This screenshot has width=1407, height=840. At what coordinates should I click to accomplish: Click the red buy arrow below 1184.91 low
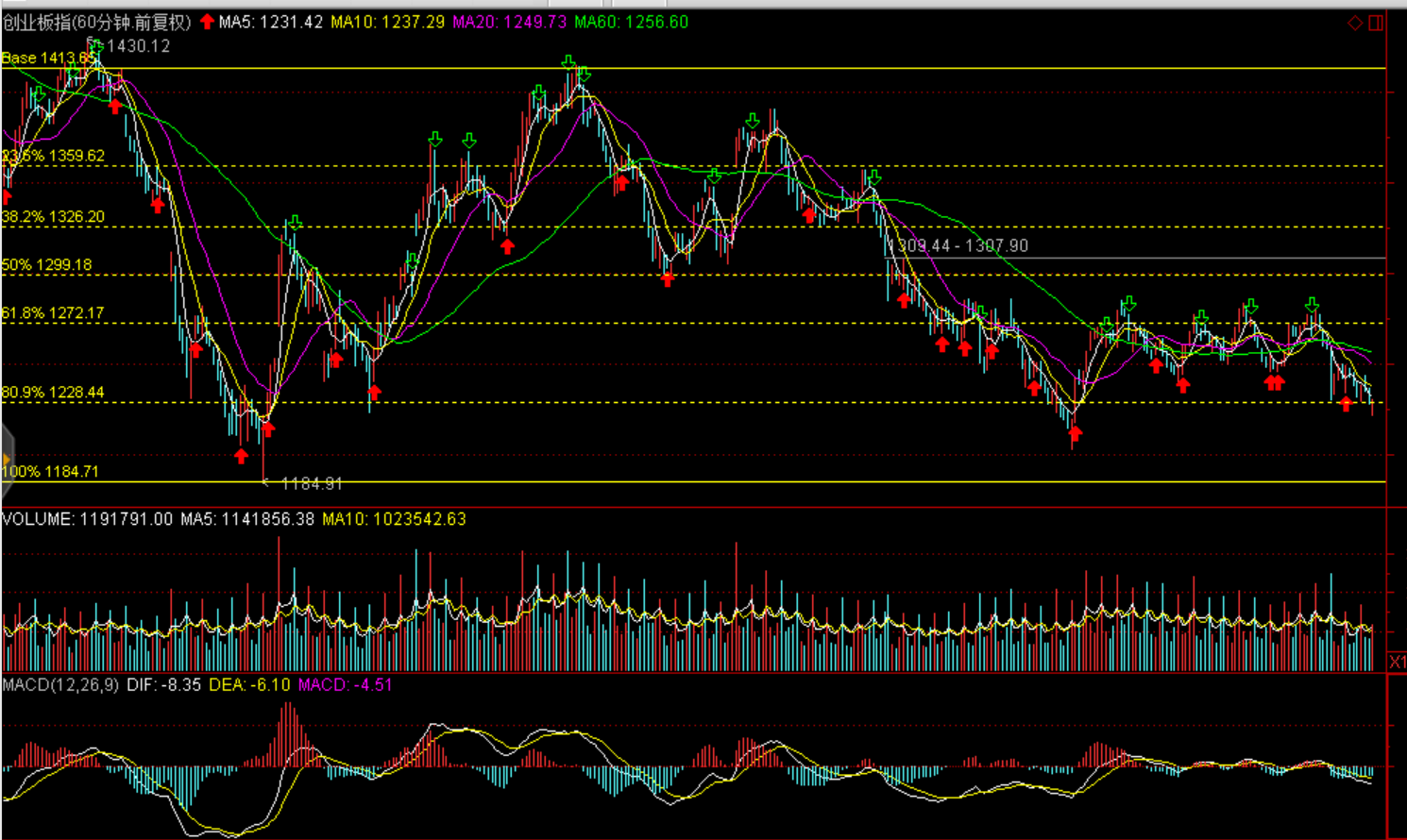click(242, 457)
